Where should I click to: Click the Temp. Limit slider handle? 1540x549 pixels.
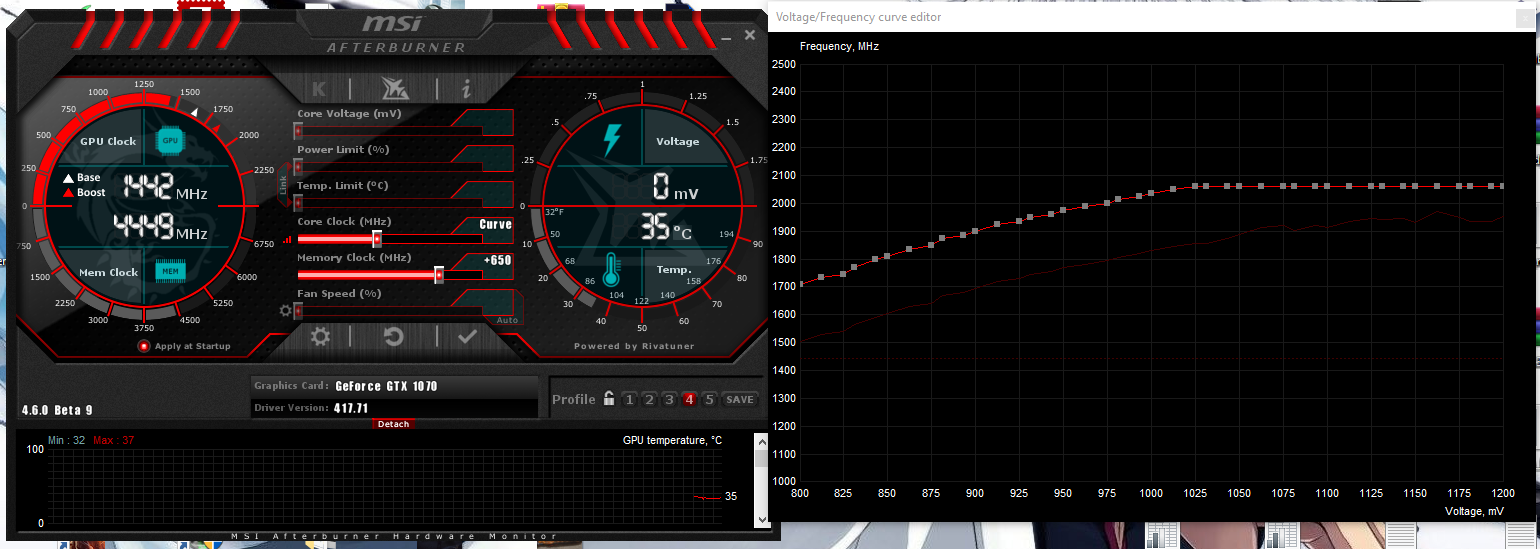tap(298, 203)
